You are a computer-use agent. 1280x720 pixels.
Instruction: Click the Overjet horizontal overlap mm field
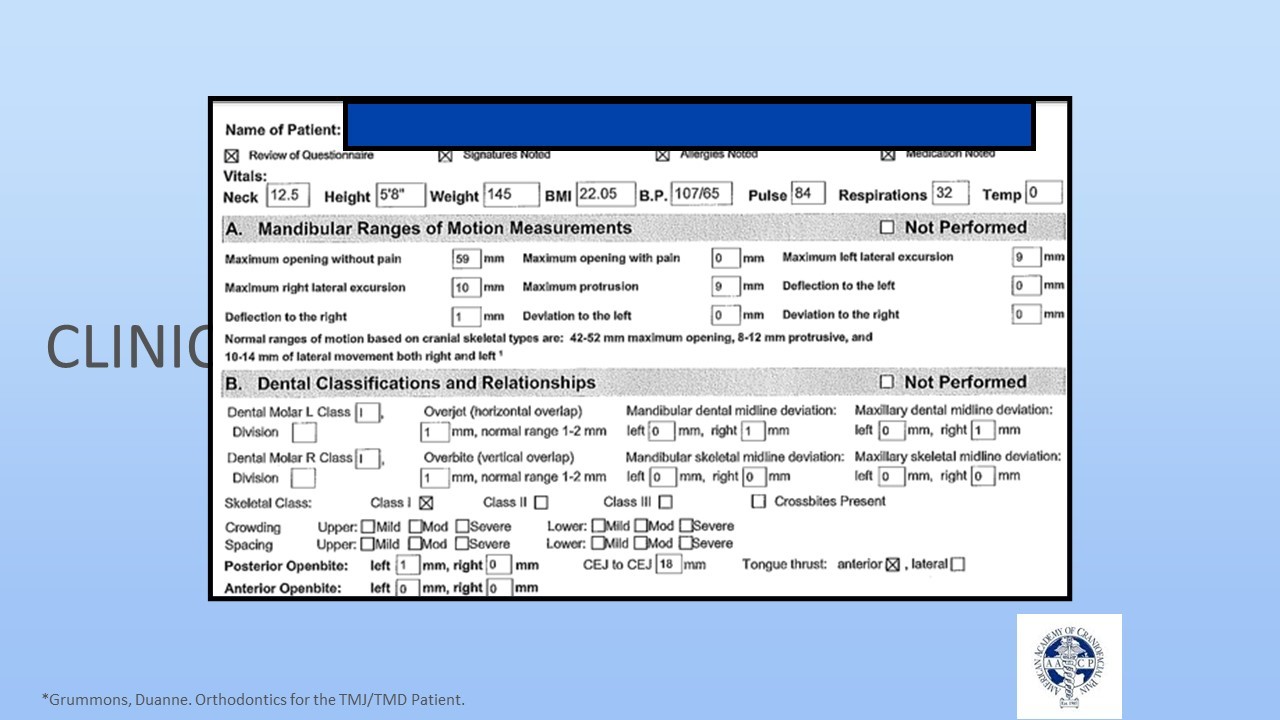pyautogui.click(x=434, y=432)
